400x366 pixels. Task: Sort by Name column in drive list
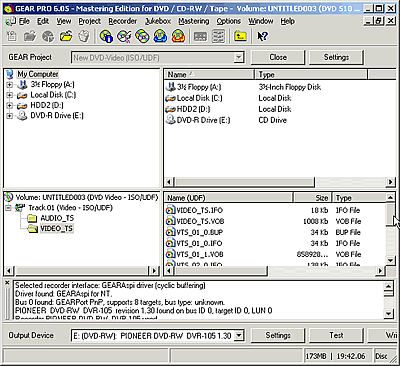coord(209,74)
